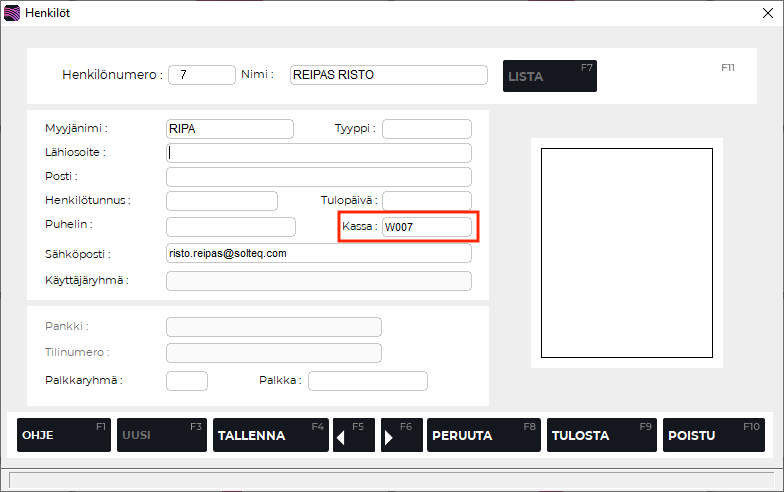Click into the Lähiosoite address field
This screenshot has width=784, height=492.
[x=318, y=153]
